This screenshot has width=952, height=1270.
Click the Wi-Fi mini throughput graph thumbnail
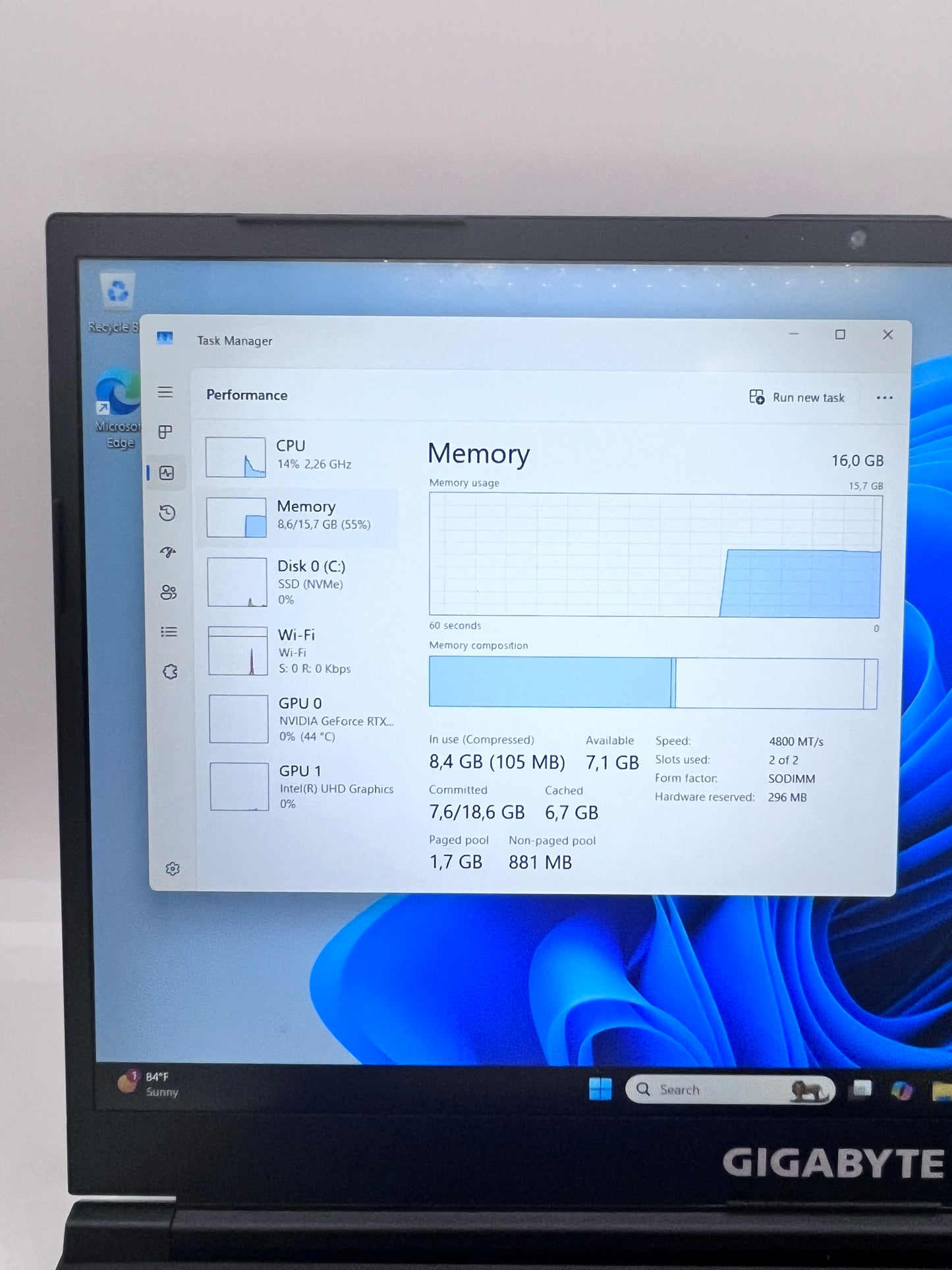coord(238,651)
